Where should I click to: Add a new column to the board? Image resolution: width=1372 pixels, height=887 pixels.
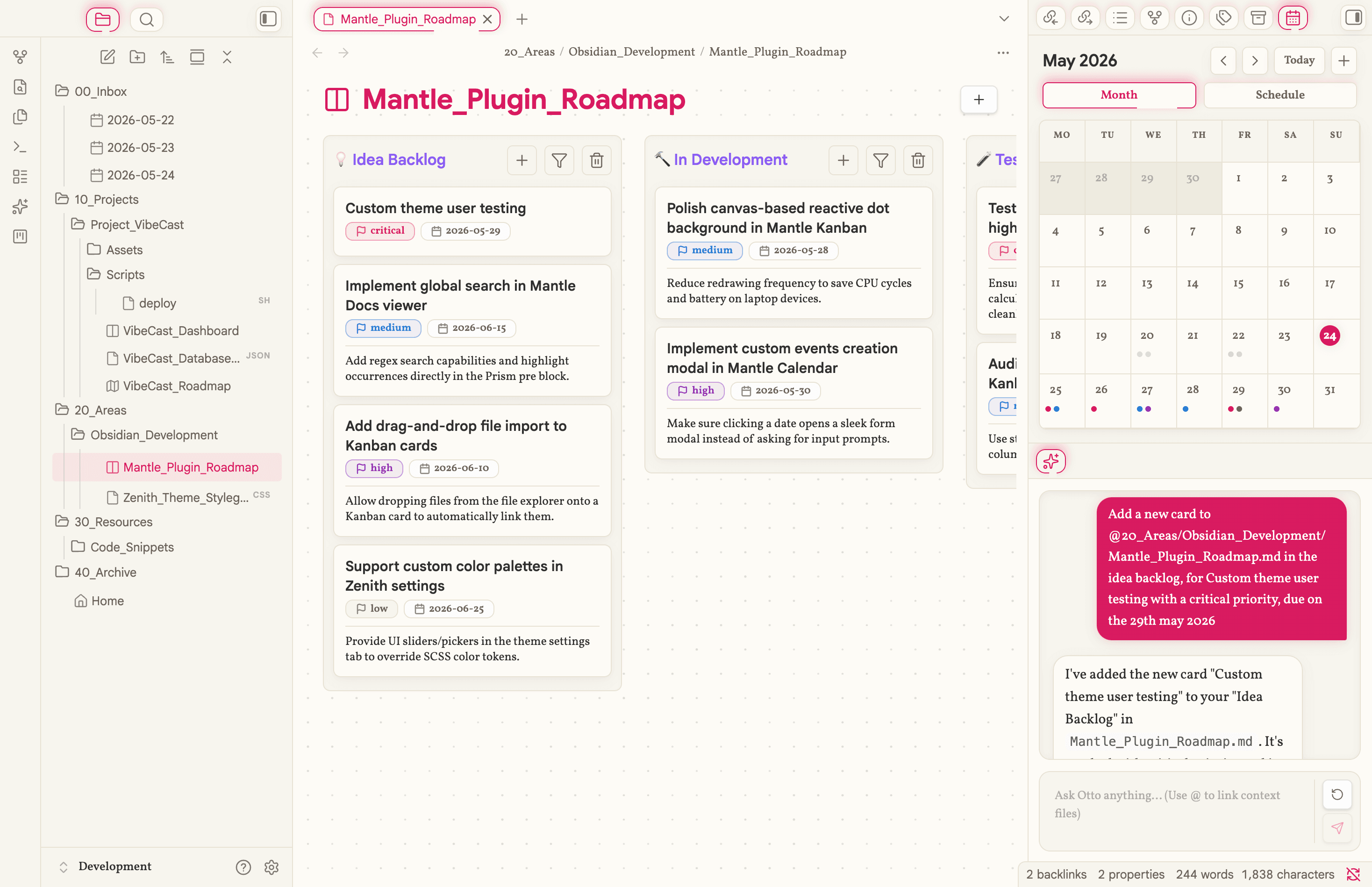(x=979, y=100)
